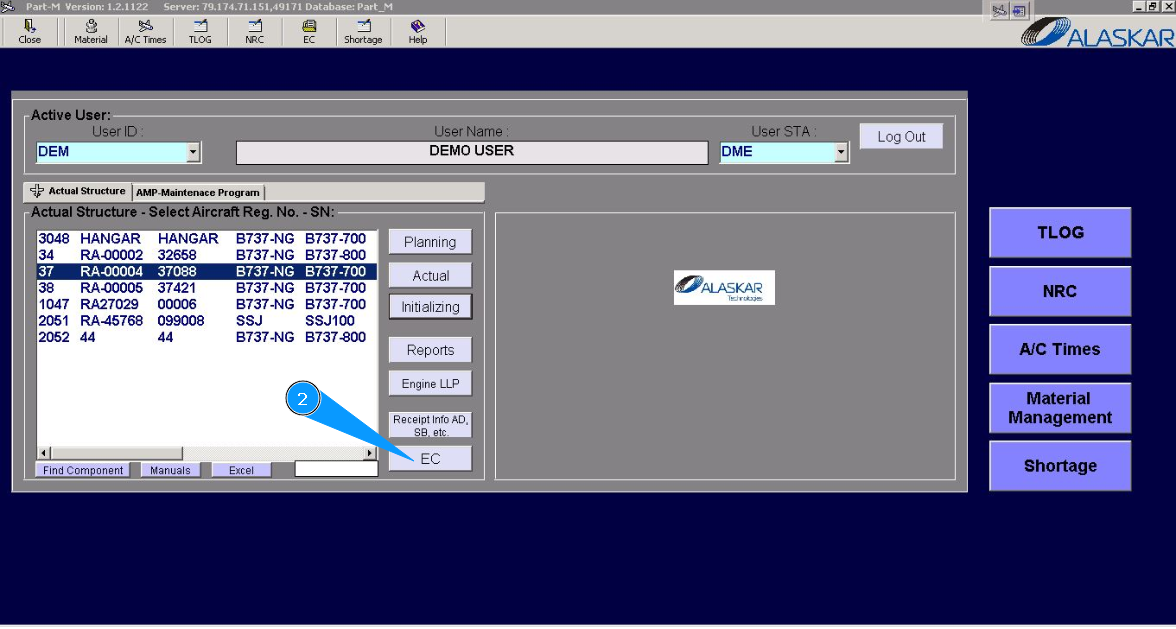Click the right title bar tray icon

click(1018, 10)
